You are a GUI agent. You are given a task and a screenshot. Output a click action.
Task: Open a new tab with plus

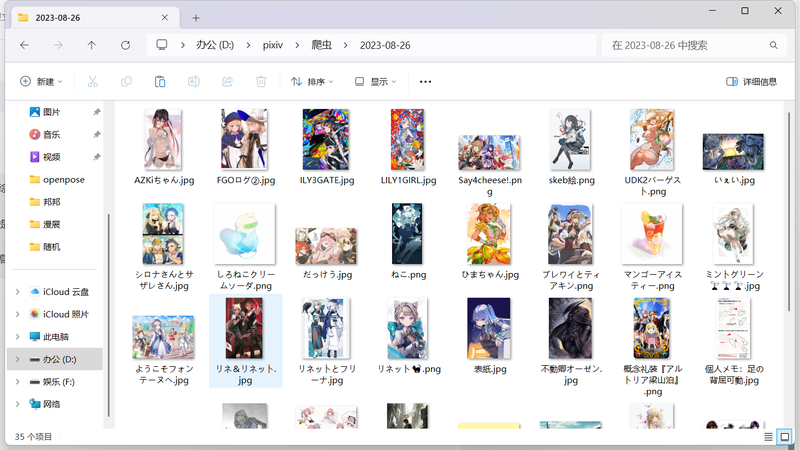(196, 18)
